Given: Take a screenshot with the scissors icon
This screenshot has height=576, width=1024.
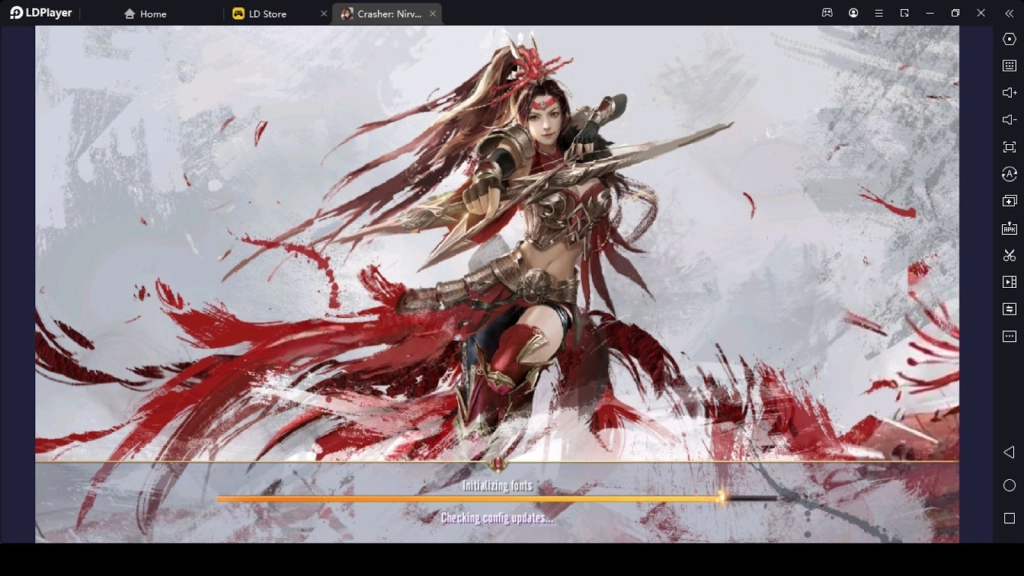Looking at the screenshot, I should point(1009,255).
